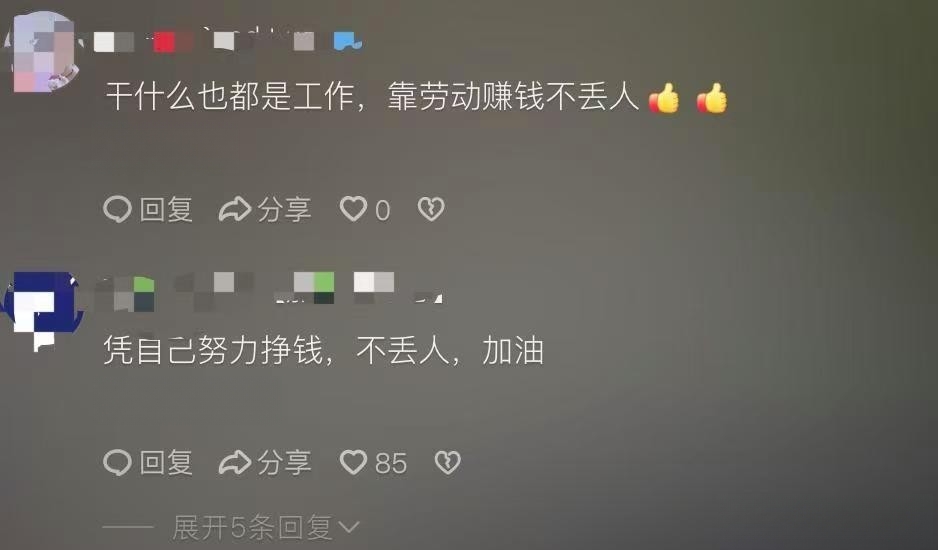This screenshot has height=550, width=938.
Task: Open the first commenter's blurred username
Action: [x=228, y=41]
